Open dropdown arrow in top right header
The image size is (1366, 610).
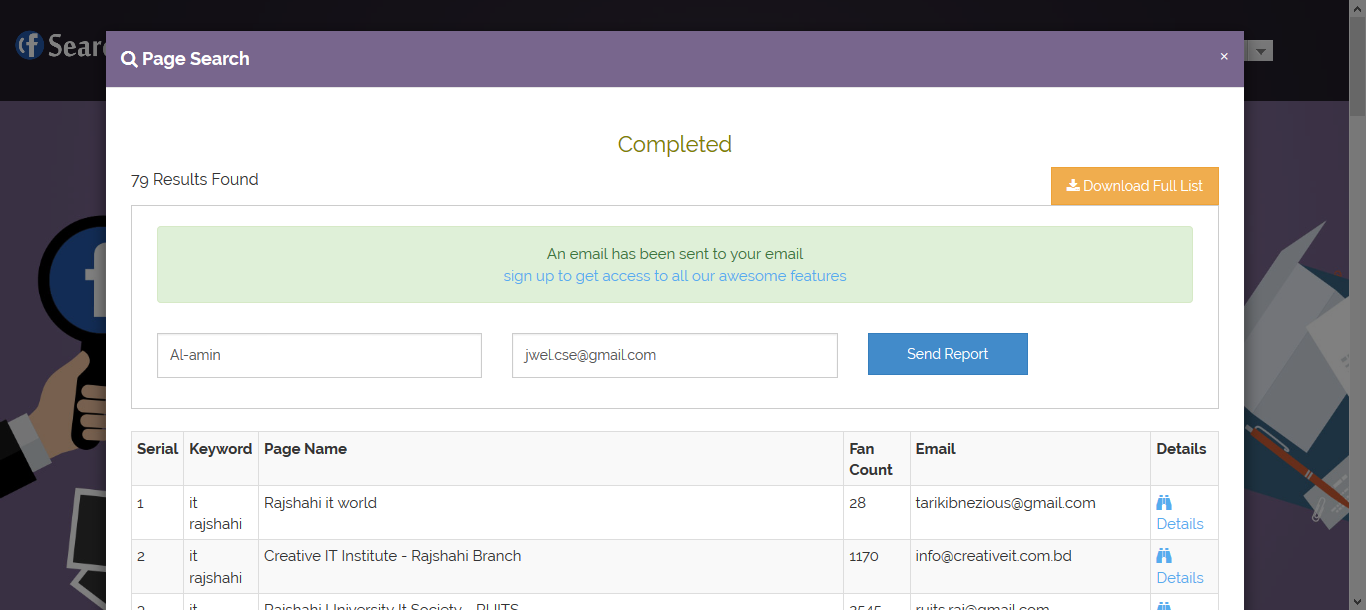point(1262,50)
